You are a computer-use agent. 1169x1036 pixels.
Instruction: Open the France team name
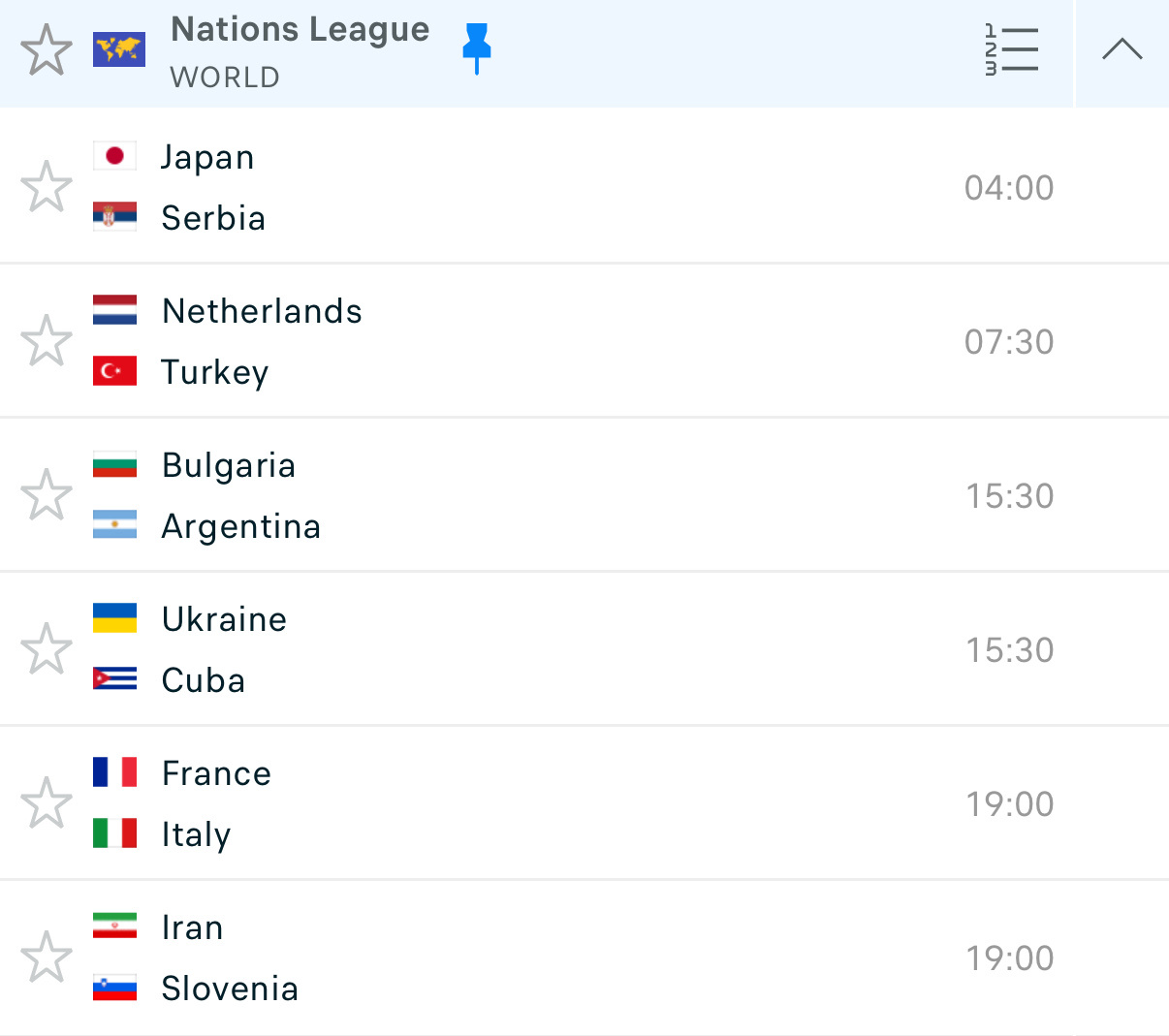click(216, 773)
